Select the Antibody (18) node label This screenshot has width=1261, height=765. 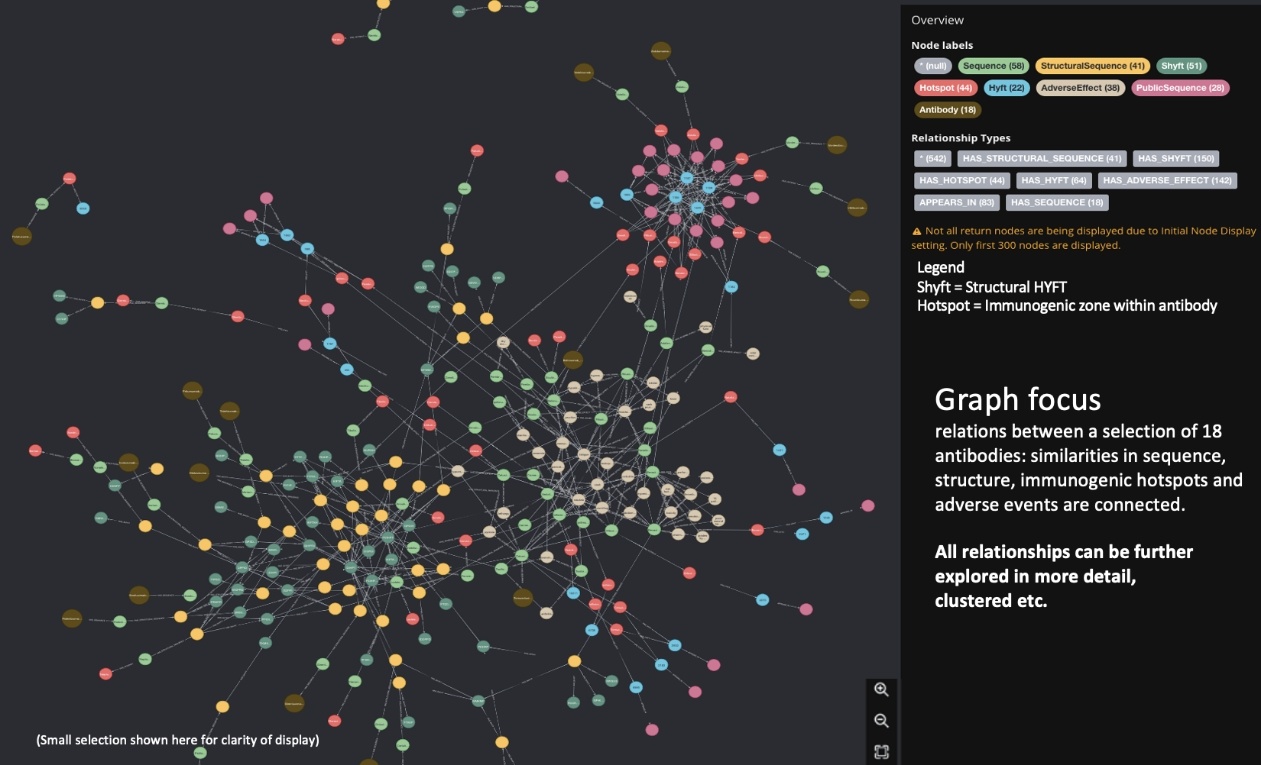click(948, 110)
